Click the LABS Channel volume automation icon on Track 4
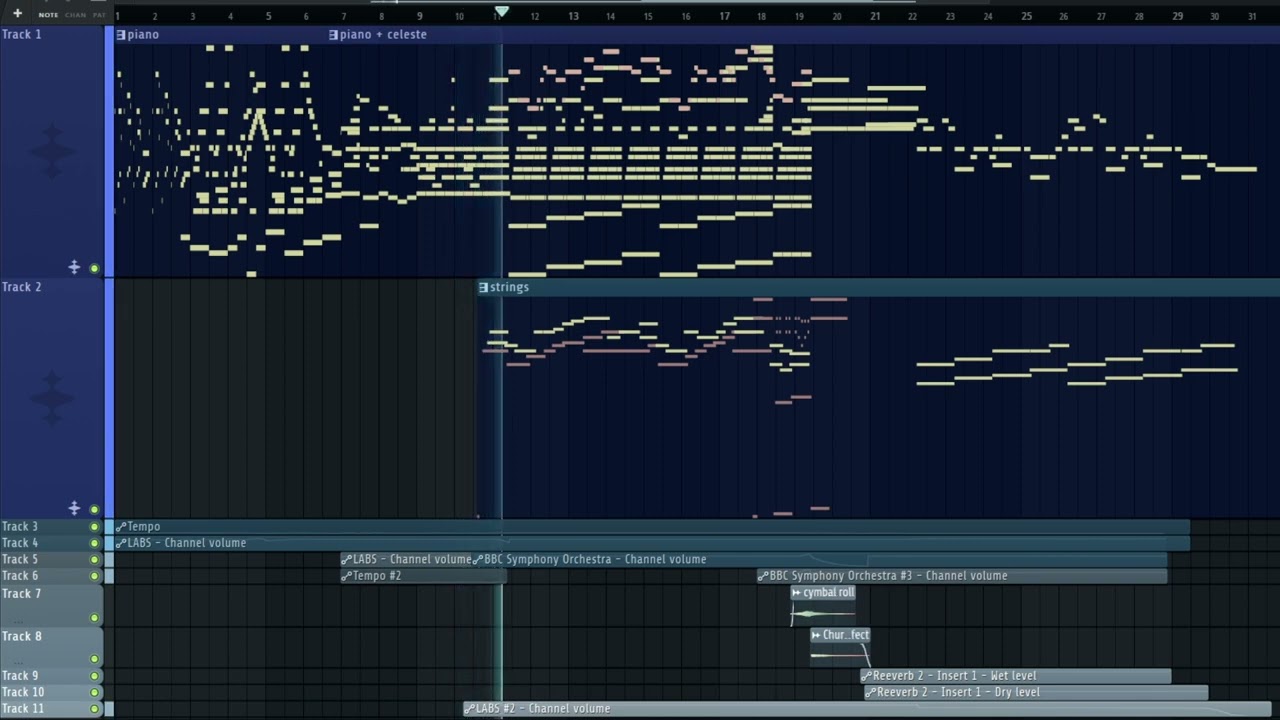1280x720 pixels. click(121, 543)
